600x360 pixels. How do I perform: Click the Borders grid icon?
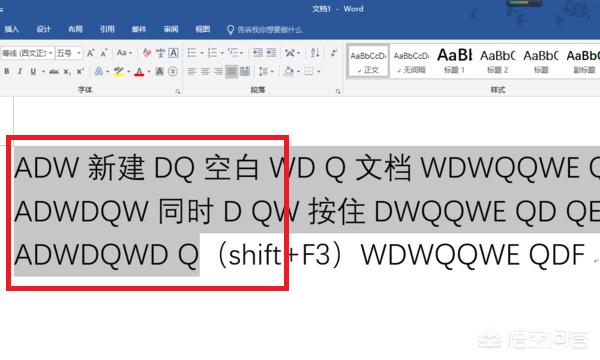(x=308, y=71)
